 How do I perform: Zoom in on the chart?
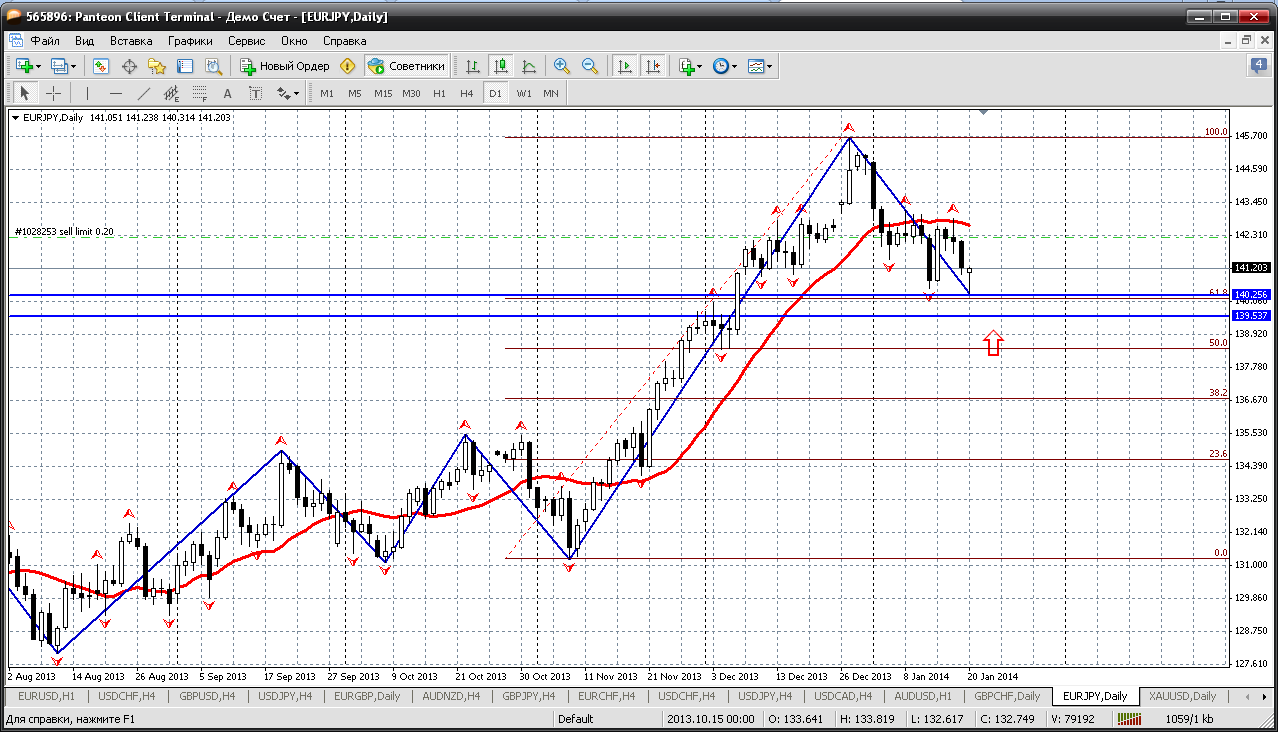click(x=562, y=66)
